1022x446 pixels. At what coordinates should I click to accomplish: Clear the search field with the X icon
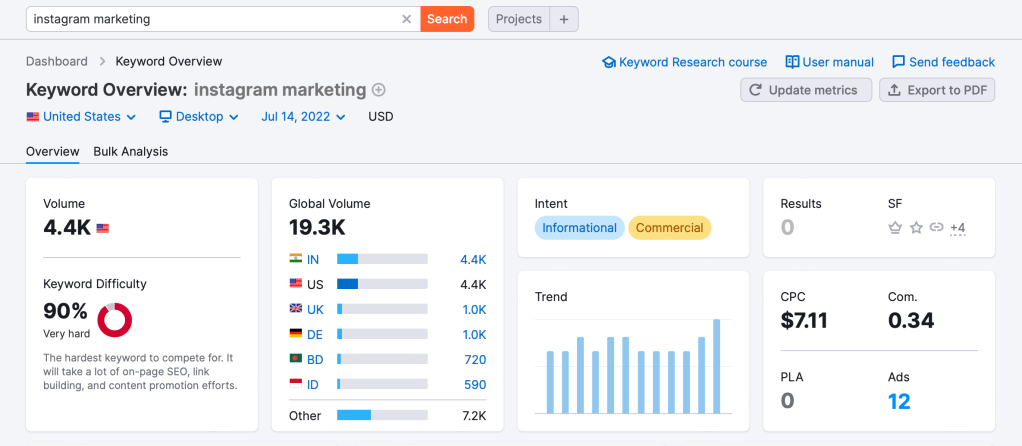pyautogui.click(x=406, y=19)
